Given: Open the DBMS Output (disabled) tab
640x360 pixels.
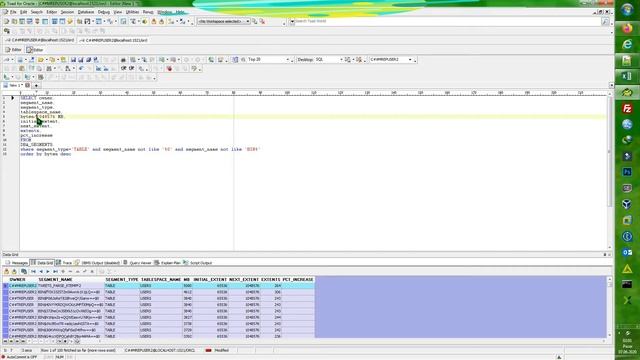Looking at the screenshot, I should (97, 263).
